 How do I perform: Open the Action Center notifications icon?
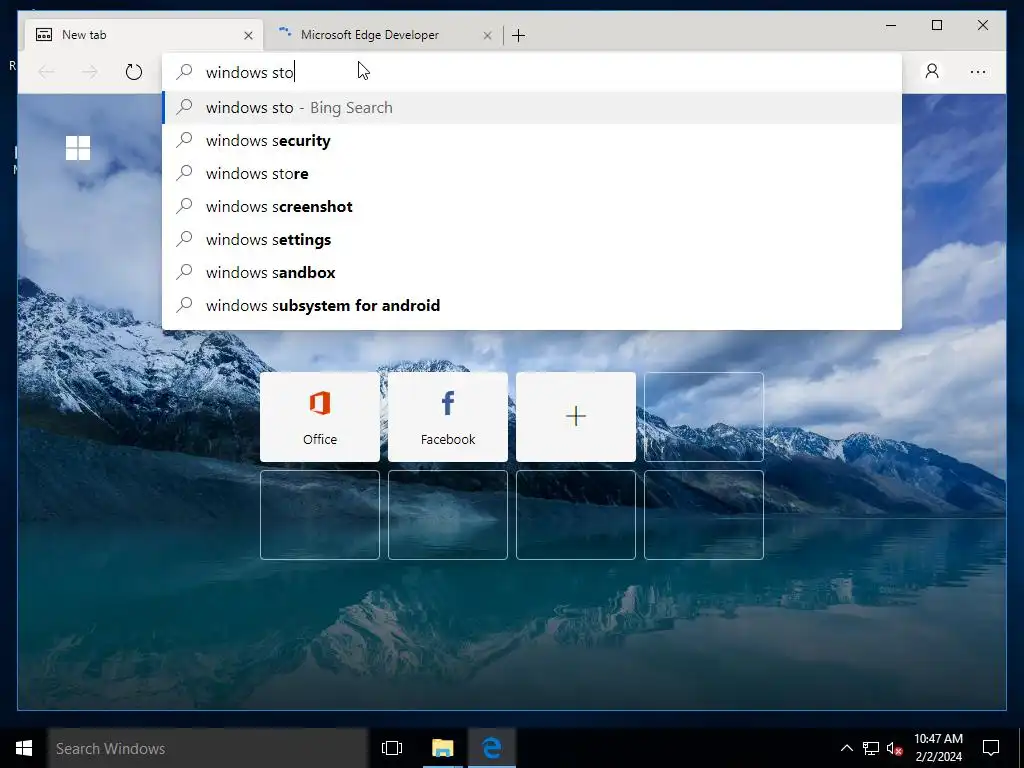point(991,748)
